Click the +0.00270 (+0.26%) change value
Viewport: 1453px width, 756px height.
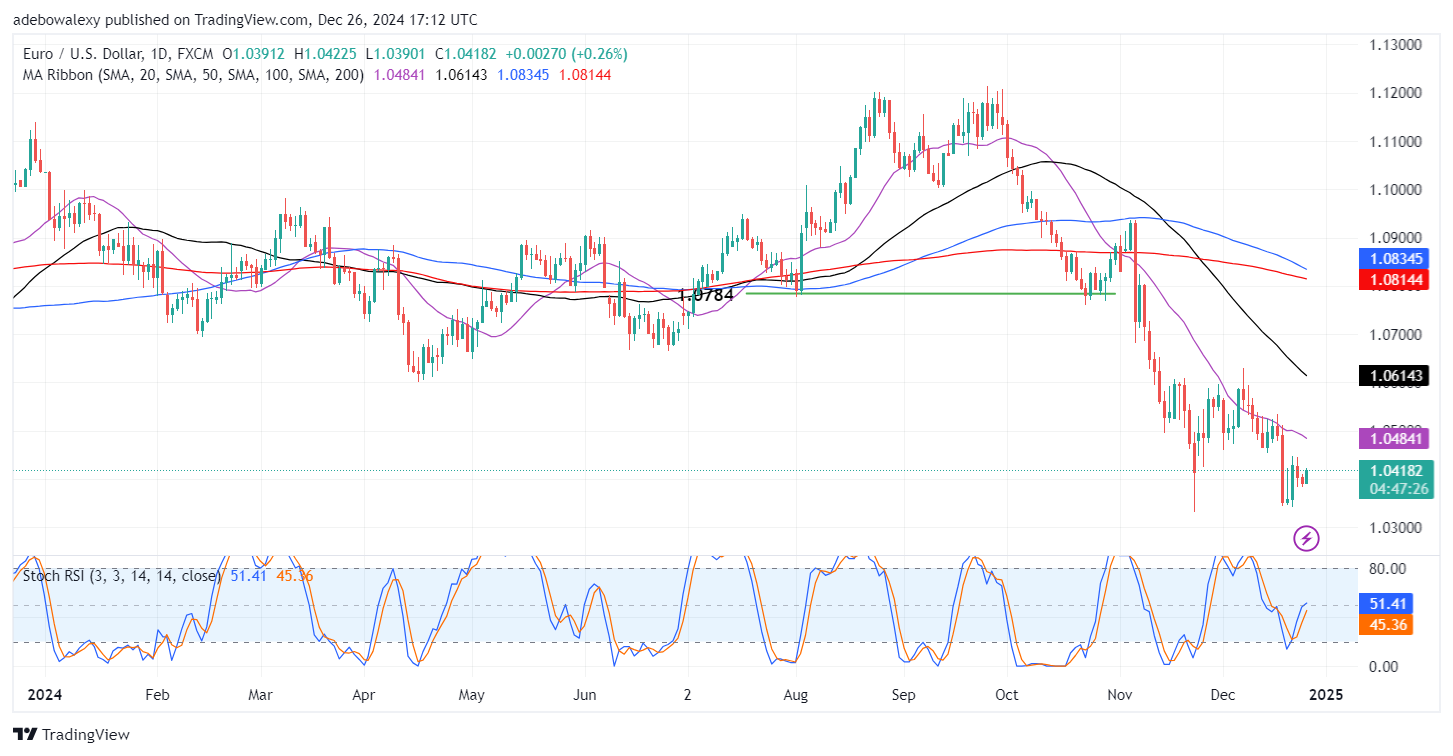pos(568,54)
